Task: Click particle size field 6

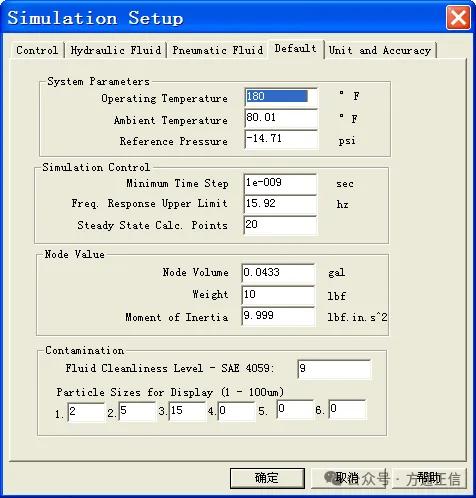Action: click(347, 409)
